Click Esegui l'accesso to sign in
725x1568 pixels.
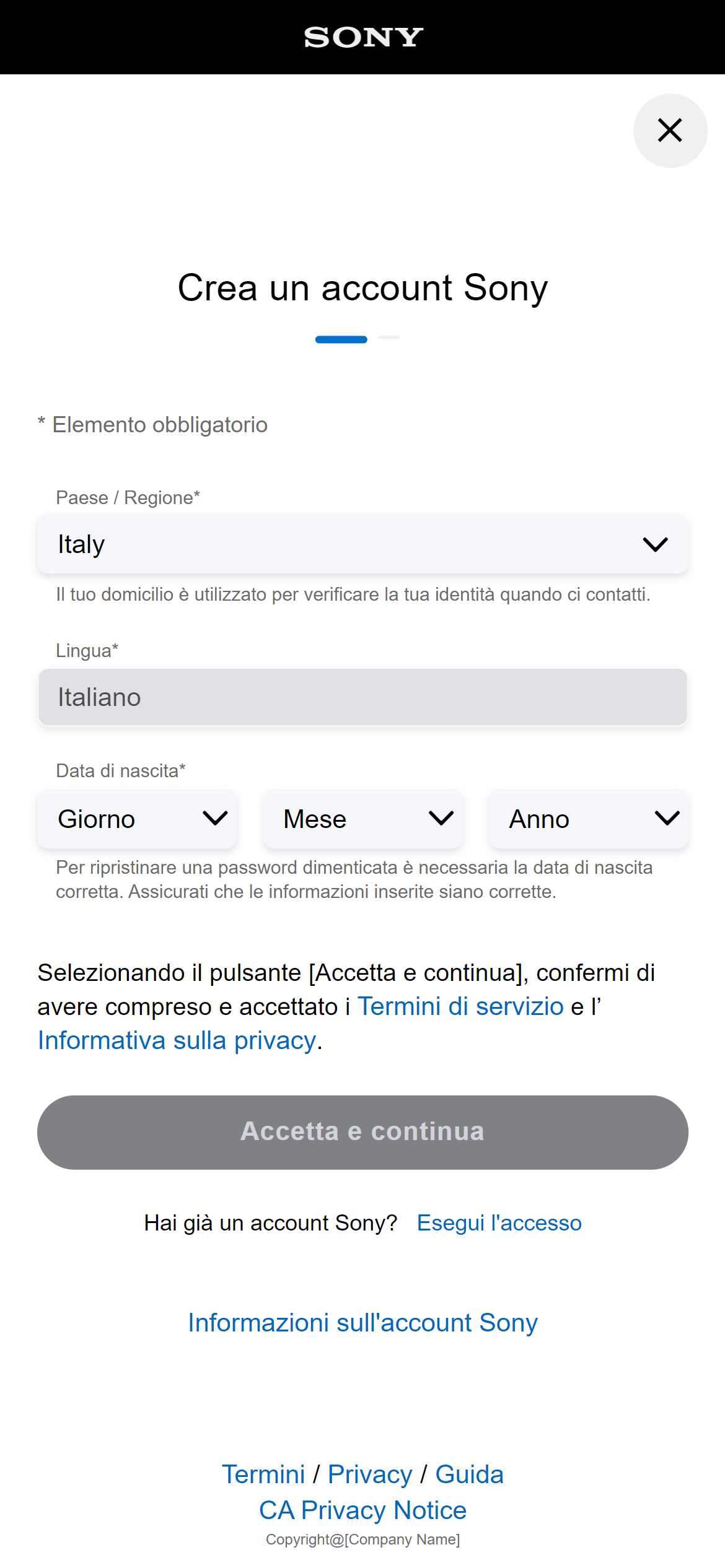pyautogui.click(x=499, y=1223)
